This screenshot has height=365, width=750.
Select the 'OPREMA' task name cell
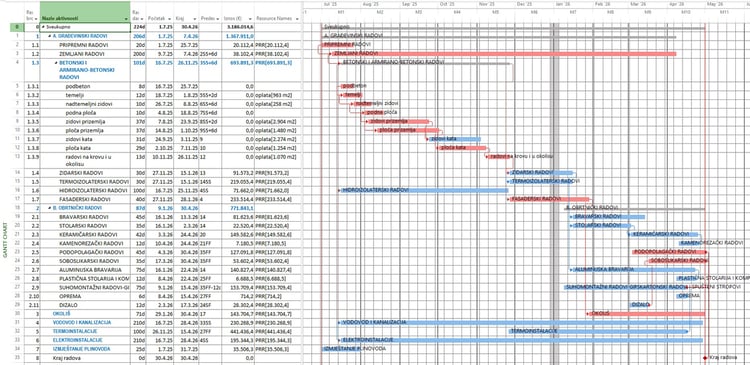pyautogui.click(x=69, y=297)
